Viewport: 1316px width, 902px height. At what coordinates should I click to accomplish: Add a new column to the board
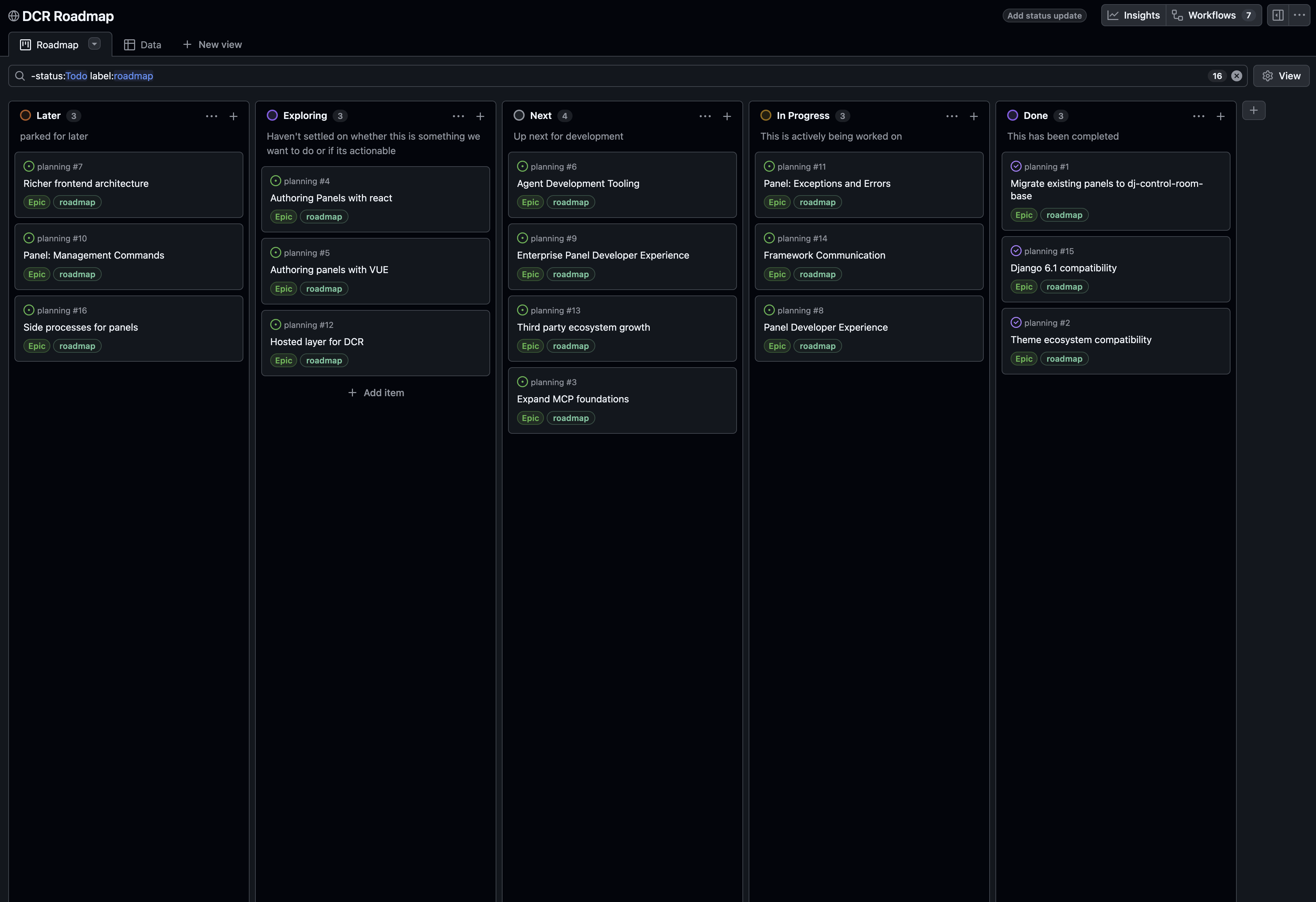pyautogui.click(x=1254, y=110)
